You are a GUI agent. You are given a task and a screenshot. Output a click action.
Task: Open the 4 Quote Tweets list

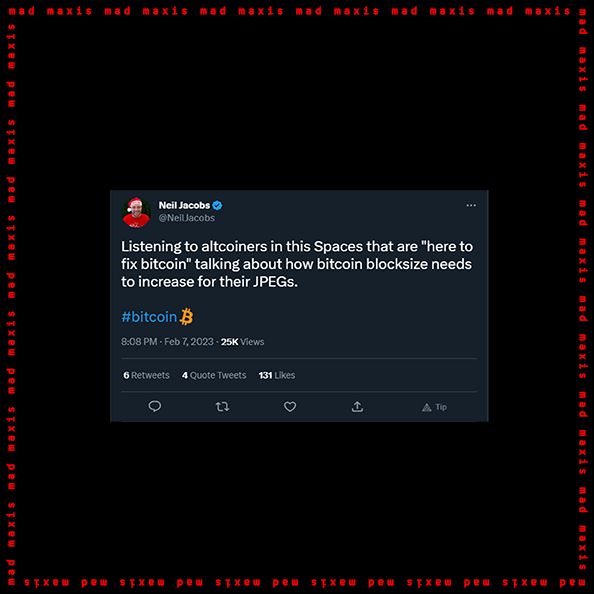click(x=214, y=375)
